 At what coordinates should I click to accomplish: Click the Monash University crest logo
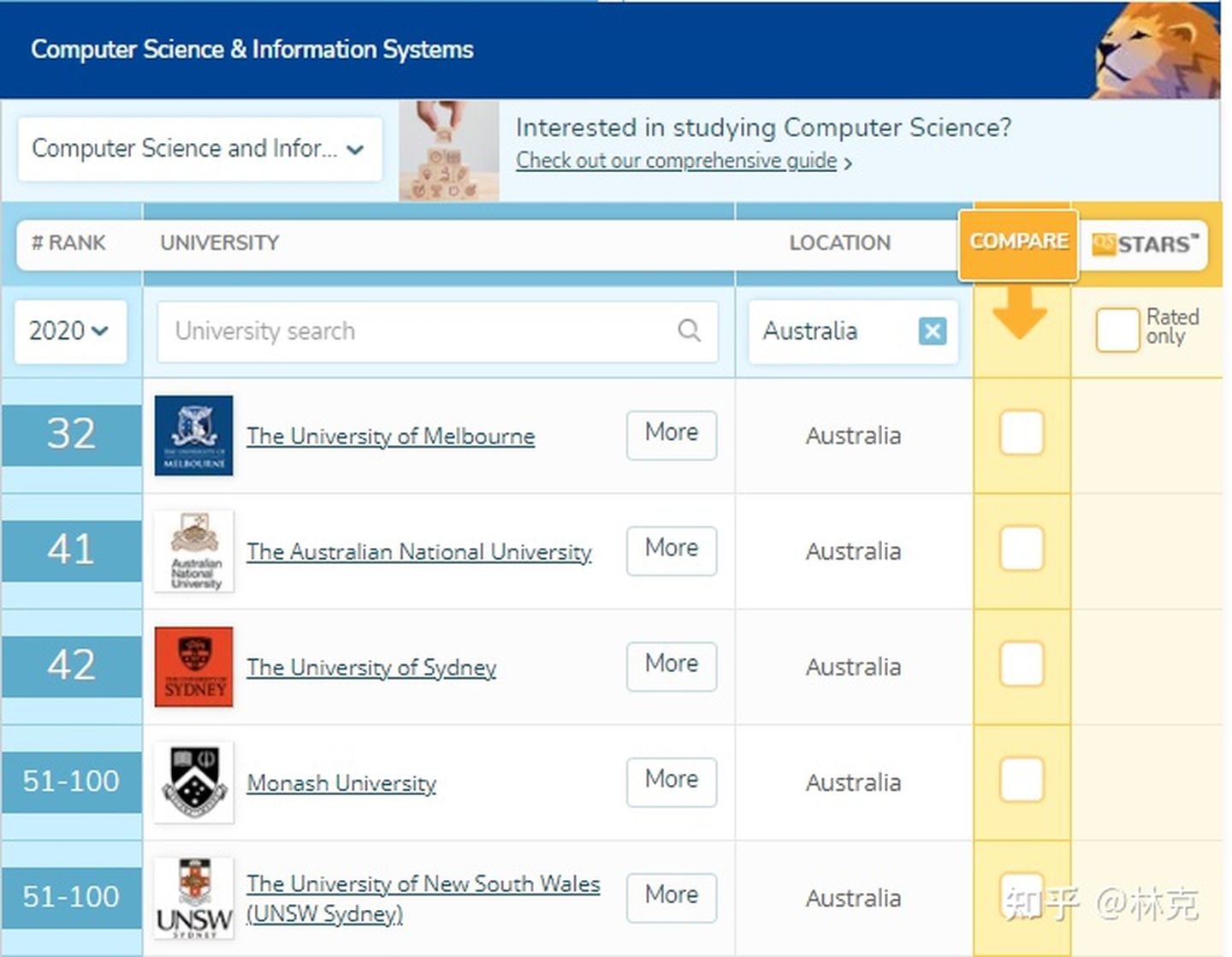coord(194,782)
